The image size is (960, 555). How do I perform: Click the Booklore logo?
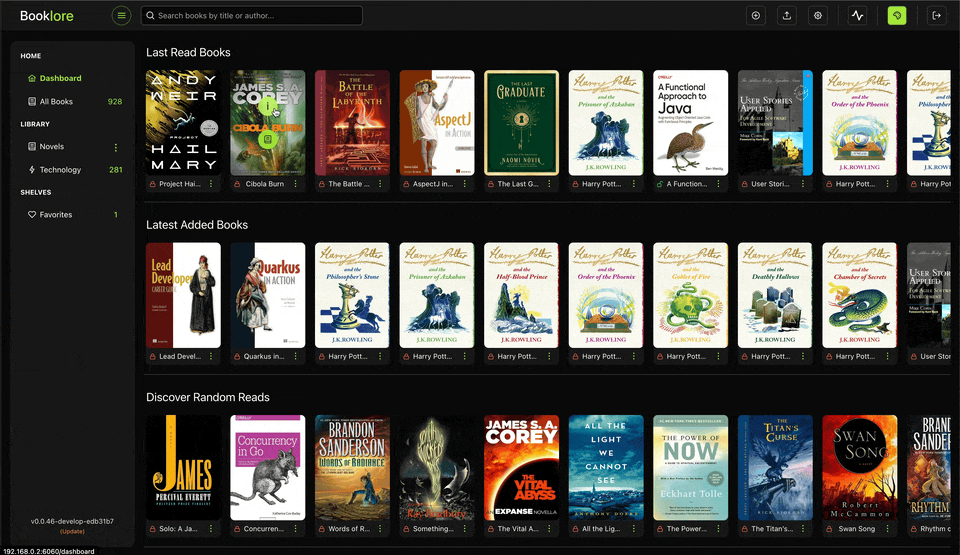coord(47,16)
